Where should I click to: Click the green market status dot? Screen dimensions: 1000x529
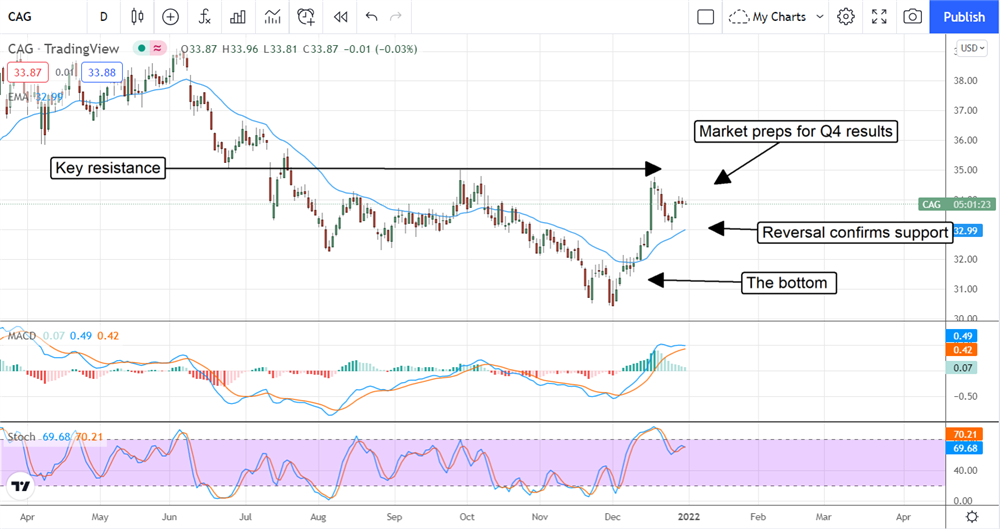[x=141, y=48]
